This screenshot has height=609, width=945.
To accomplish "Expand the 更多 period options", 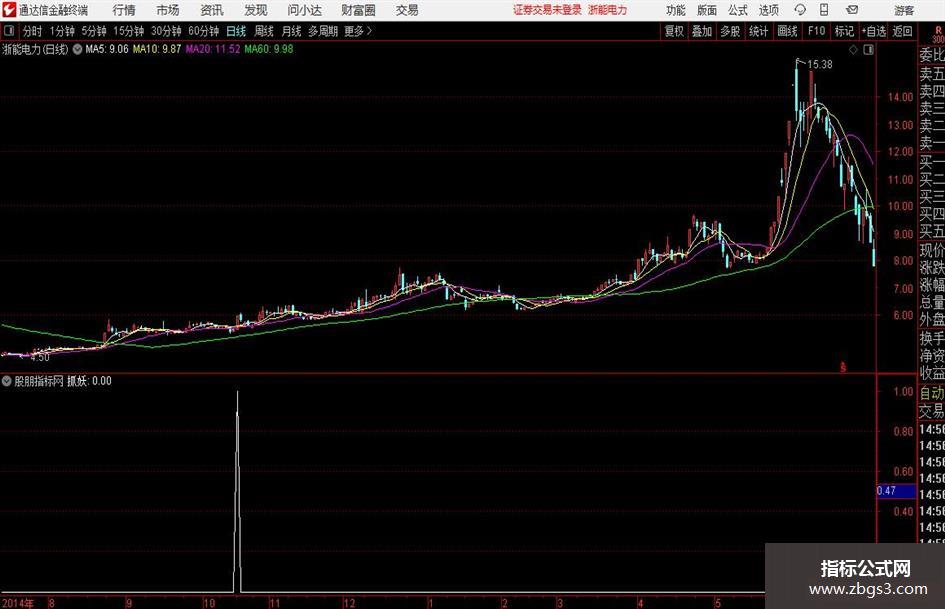I will [358, 31].
